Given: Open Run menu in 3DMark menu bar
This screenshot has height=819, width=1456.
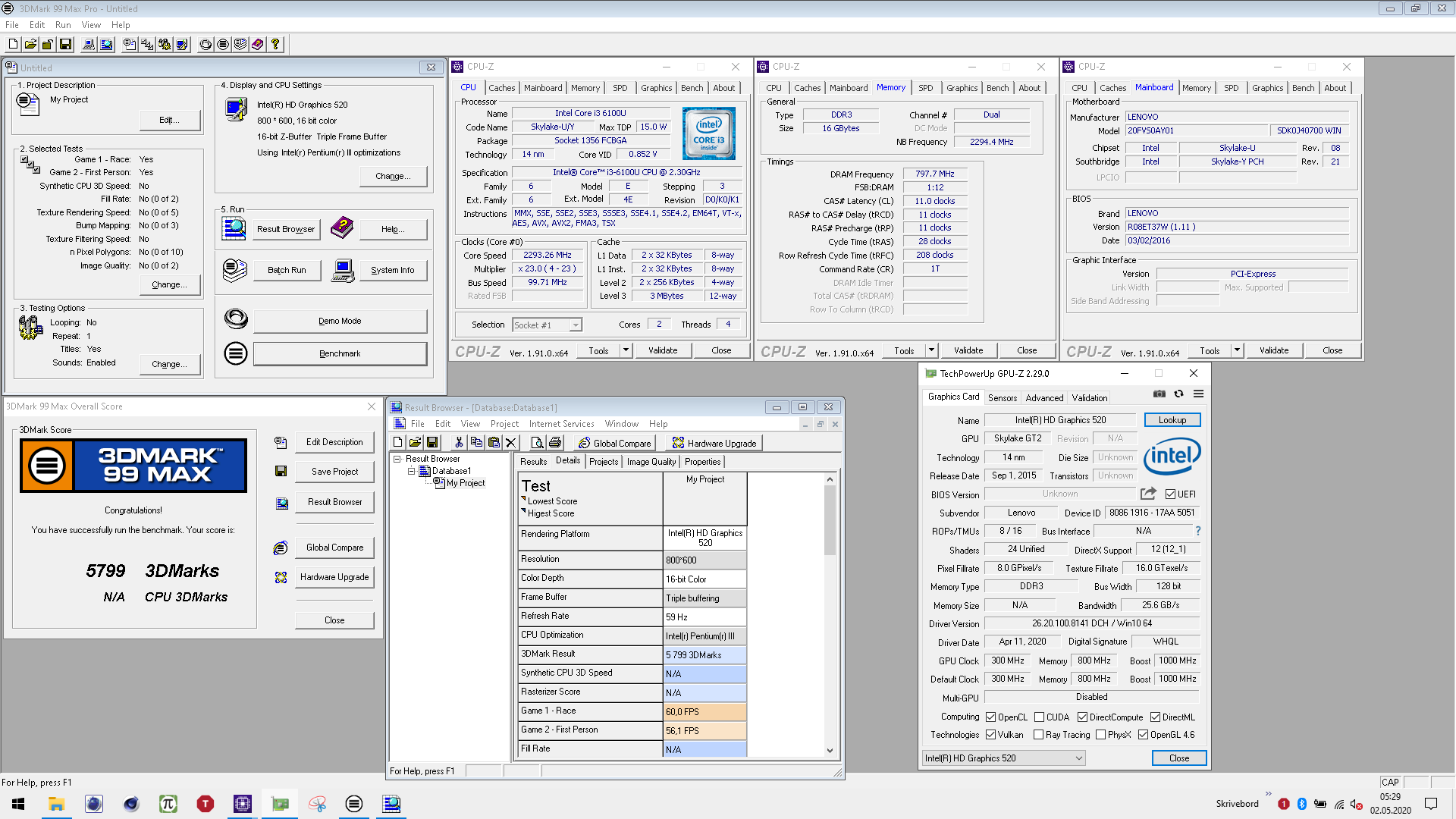Looking at the screenshot, I should (63, 25).
